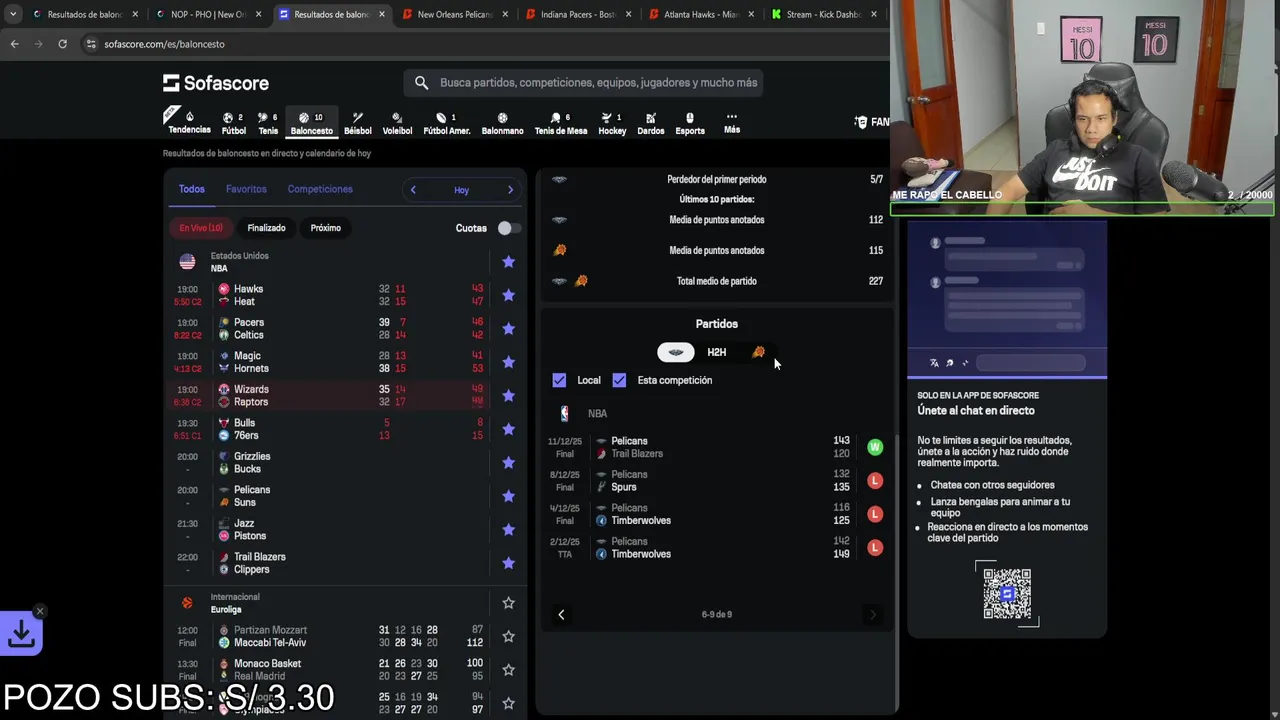Screen dimensions: 1280x720
Task: Open the Dardos sport section
Action: point(650,123)
